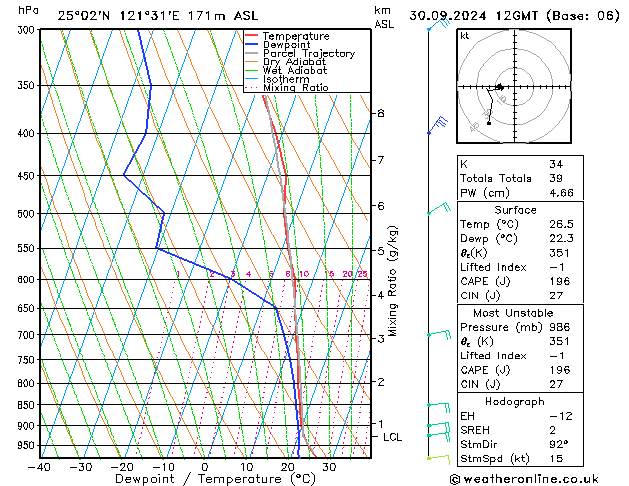
Task: Click the LCL level marker
Action: (x=392, y=437)
